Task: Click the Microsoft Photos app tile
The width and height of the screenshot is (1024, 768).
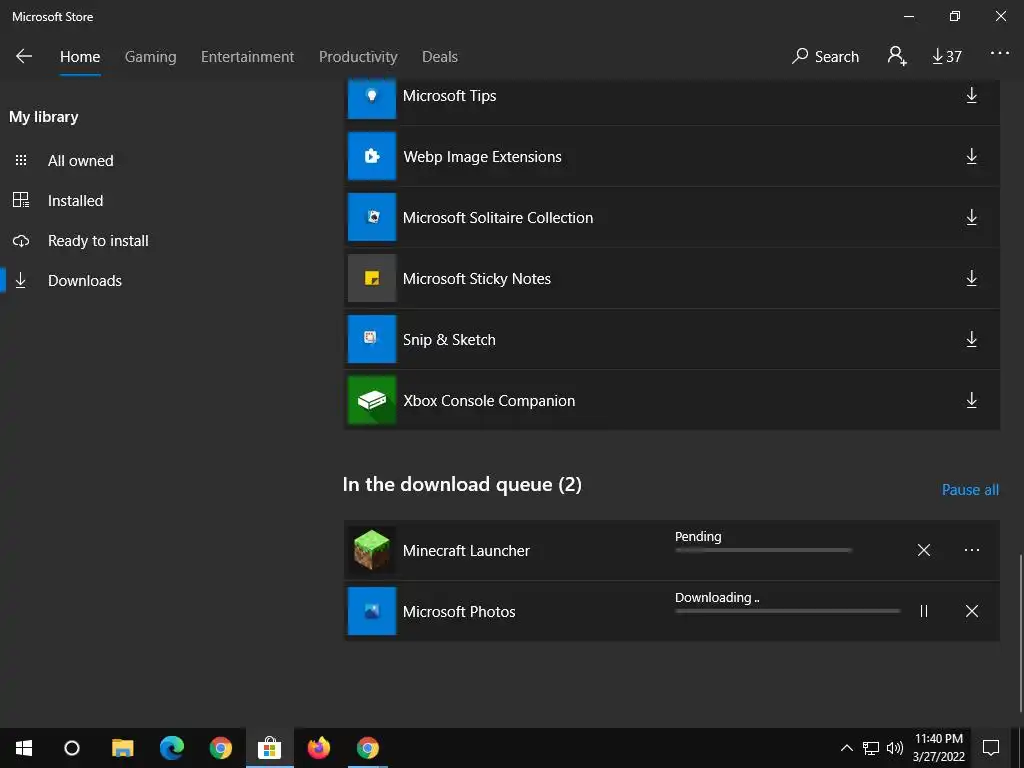Action: click(x=372, y=611)
